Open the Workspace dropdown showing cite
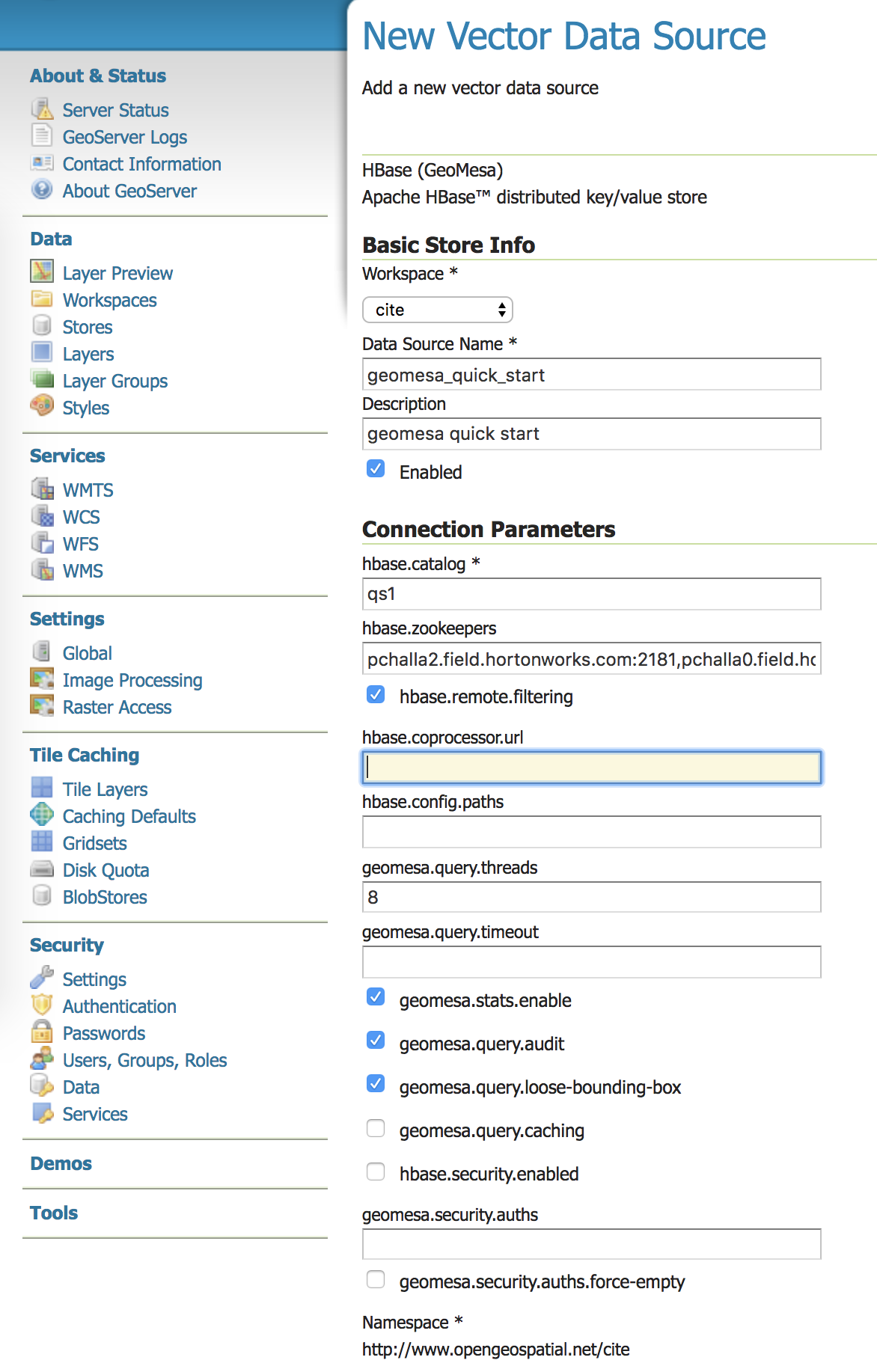Screen dimensions: 877x1372 pyautogui.click(x=438, y=310)
